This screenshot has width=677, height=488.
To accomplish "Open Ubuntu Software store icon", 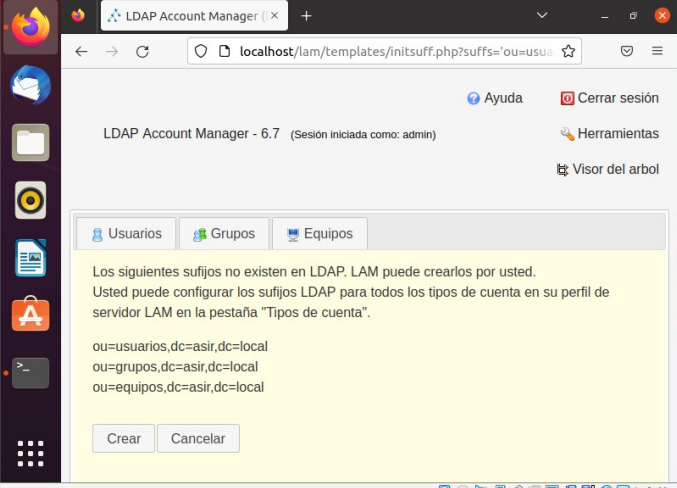I will pyautogui.click(x=30, y=314).
